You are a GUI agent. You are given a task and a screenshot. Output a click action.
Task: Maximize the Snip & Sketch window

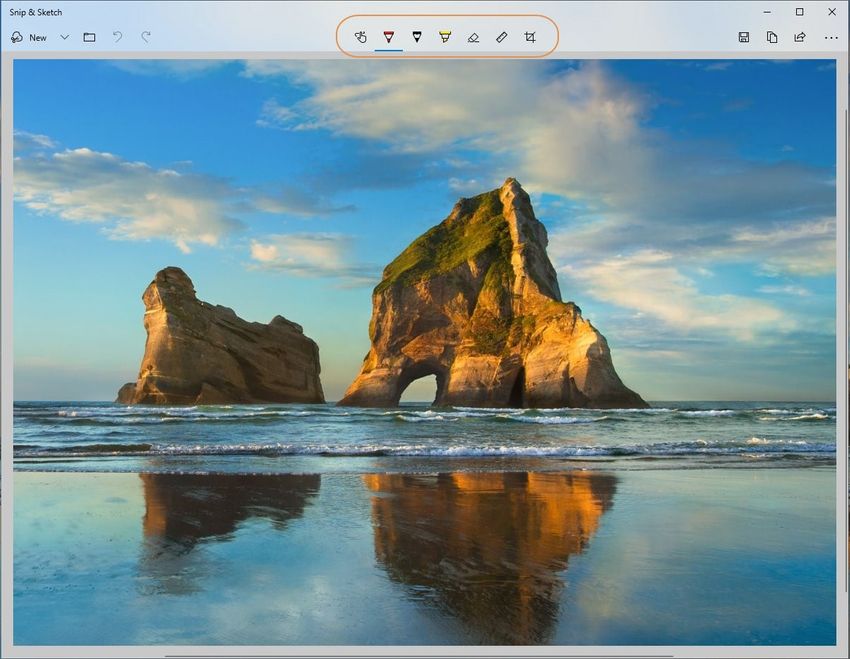pyautogui.click(x=799, y=12)
